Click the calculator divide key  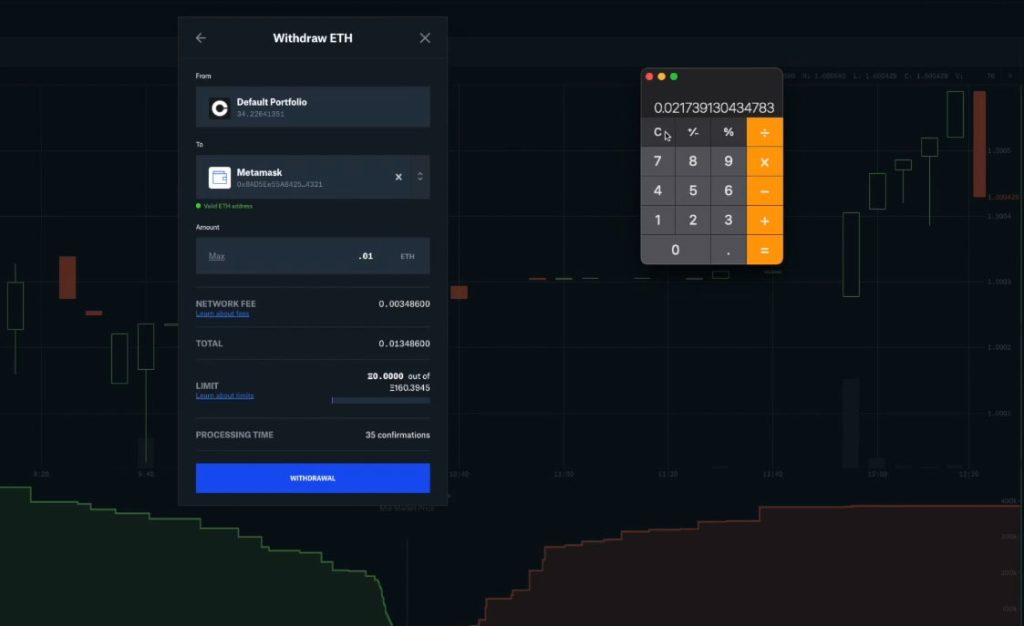[764, 133]
